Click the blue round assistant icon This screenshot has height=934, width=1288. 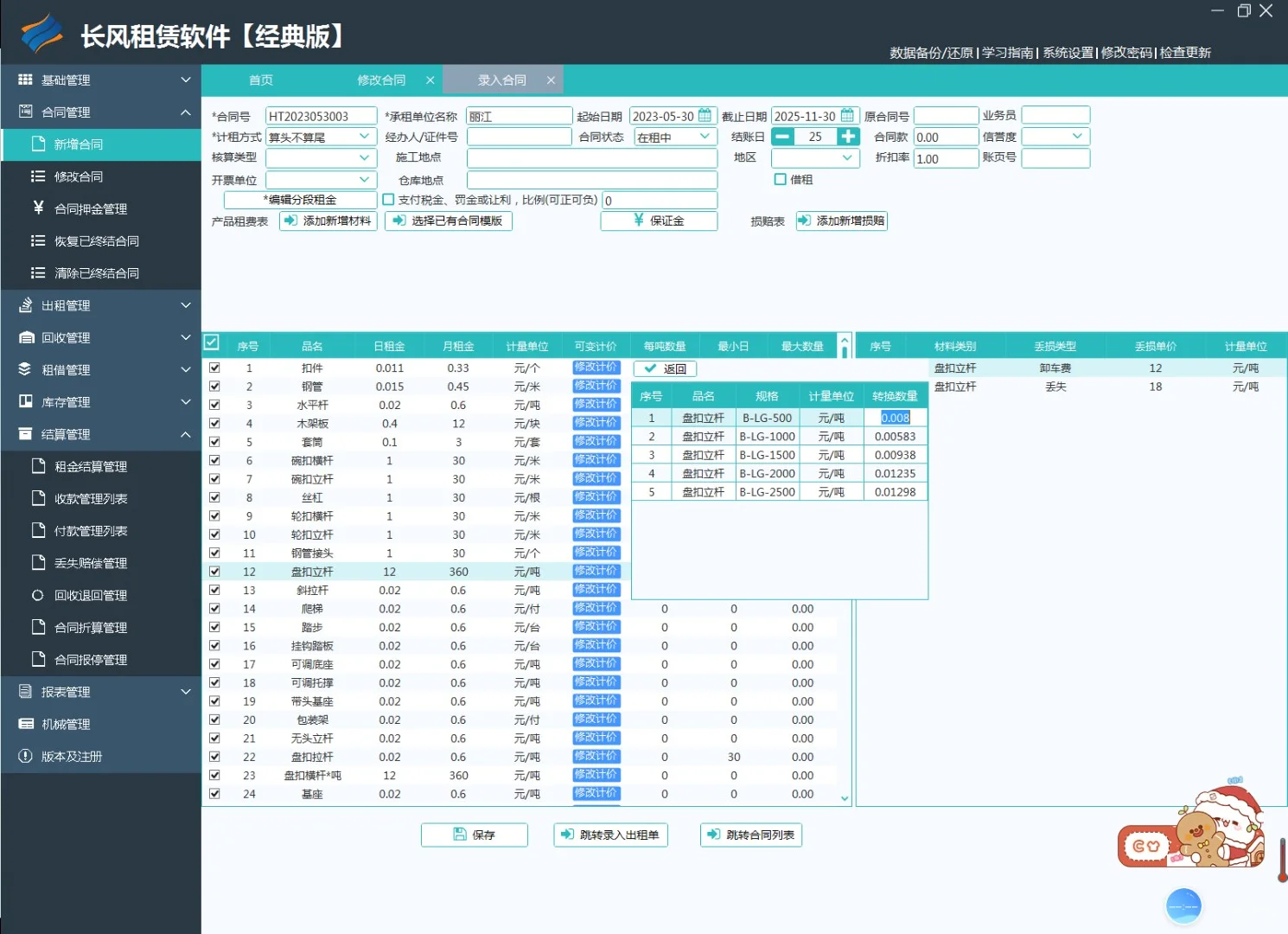tap(1183, 905)
